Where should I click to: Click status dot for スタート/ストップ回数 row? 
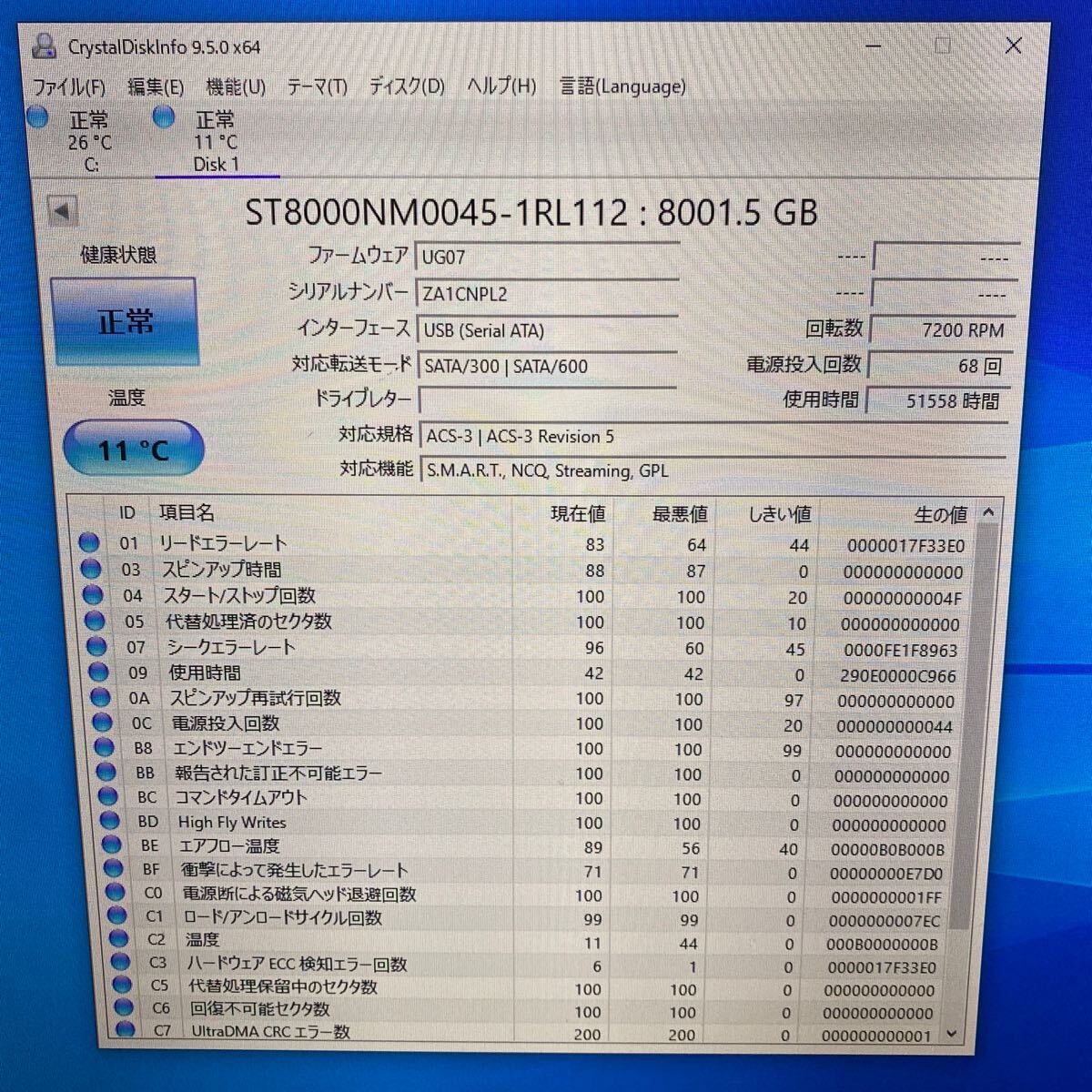(94, 595)
